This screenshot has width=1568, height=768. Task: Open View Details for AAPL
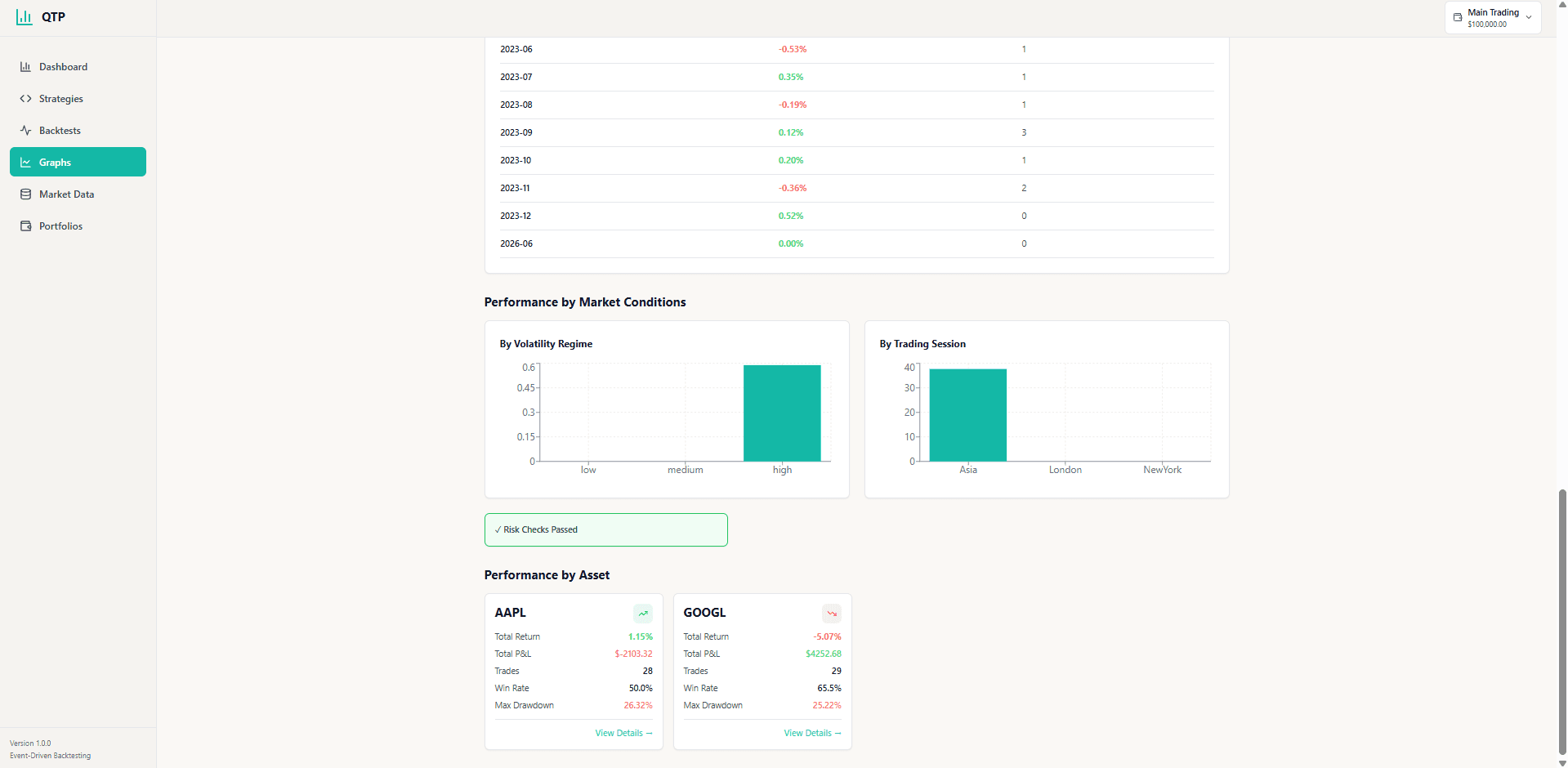coord(623,733)
